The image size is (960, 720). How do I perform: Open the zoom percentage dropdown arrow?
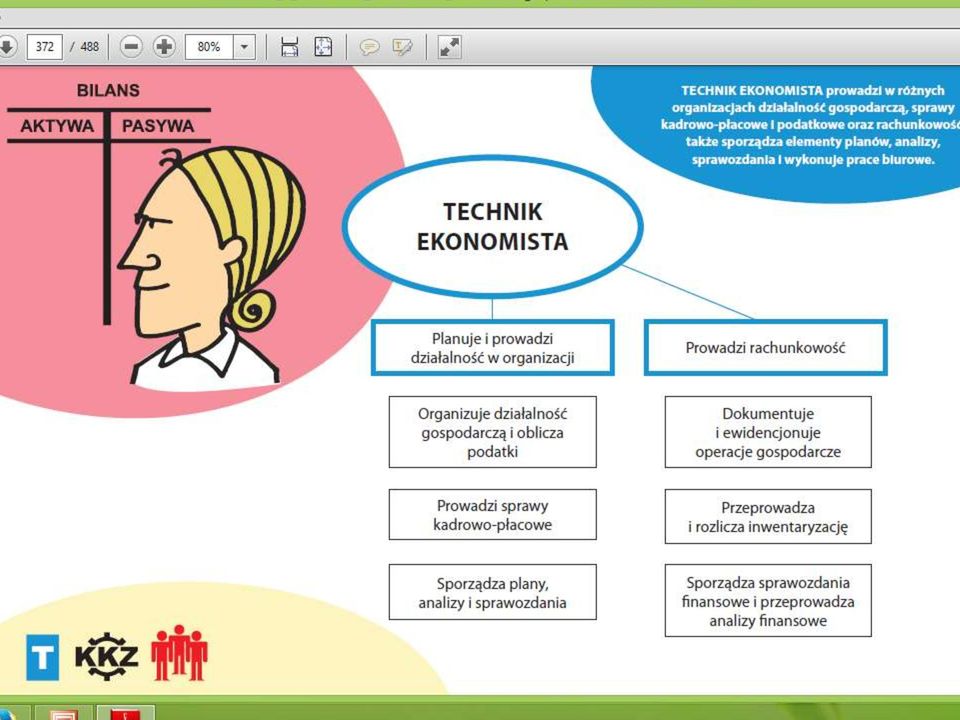tap(244, 47)
